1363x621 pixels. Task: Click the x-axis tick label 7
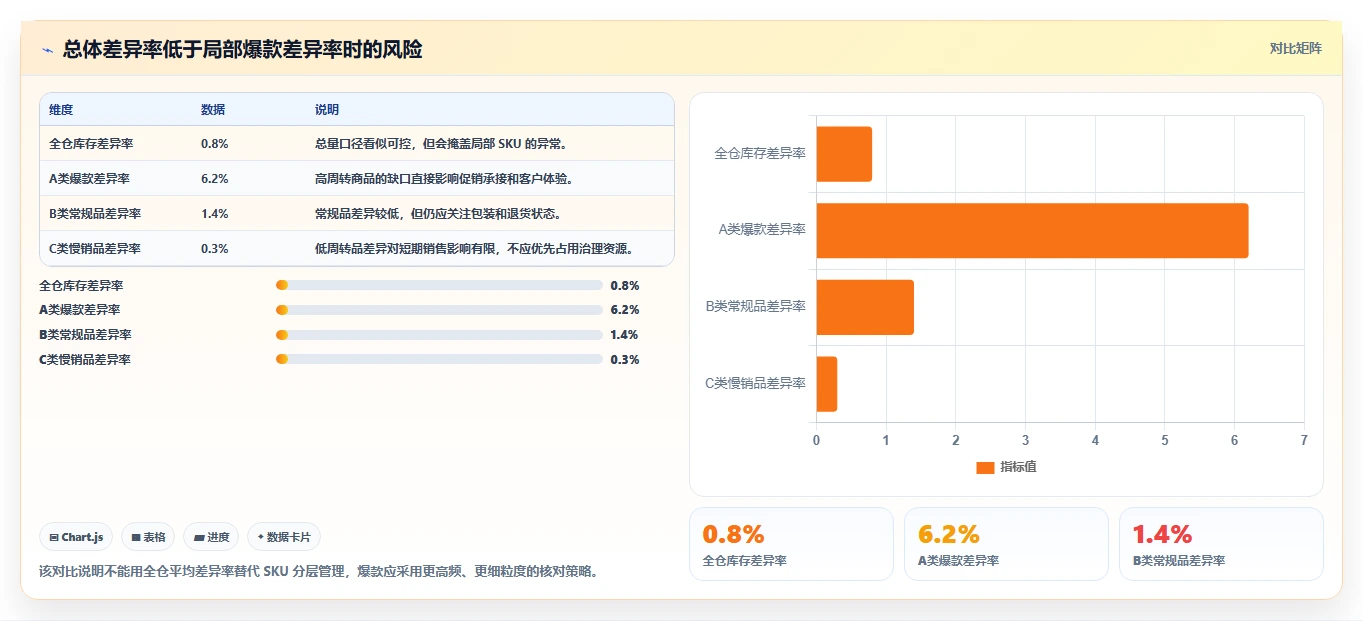pos(1304,440)
